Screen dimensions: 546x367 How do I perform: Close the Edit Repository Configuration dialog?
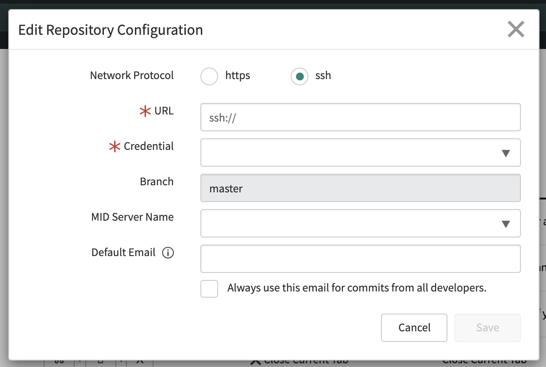pyautogui.click(x=516, y=29)
